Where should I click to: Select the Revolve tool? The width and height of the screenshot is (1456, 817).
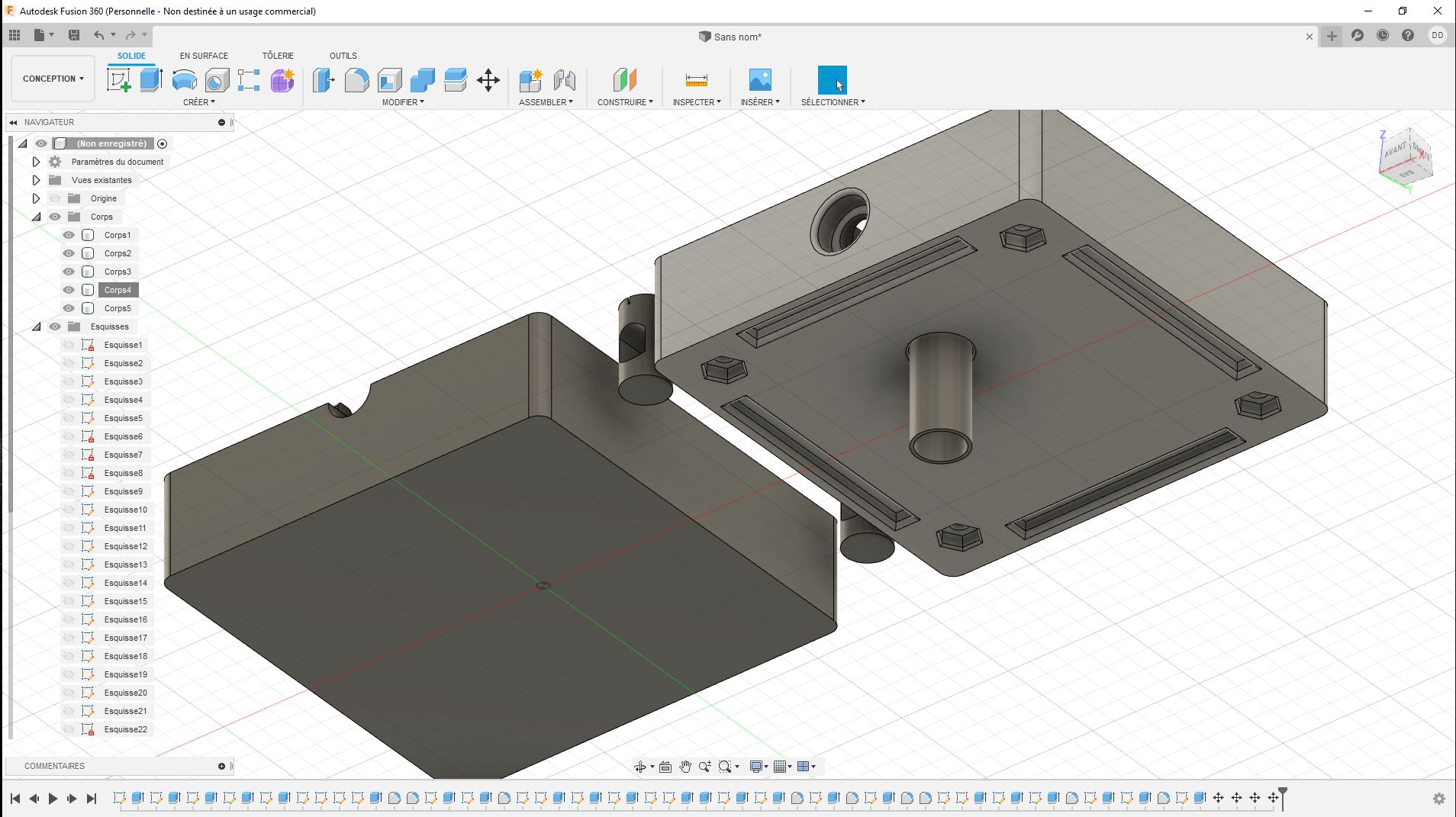(x=184, y=80)
